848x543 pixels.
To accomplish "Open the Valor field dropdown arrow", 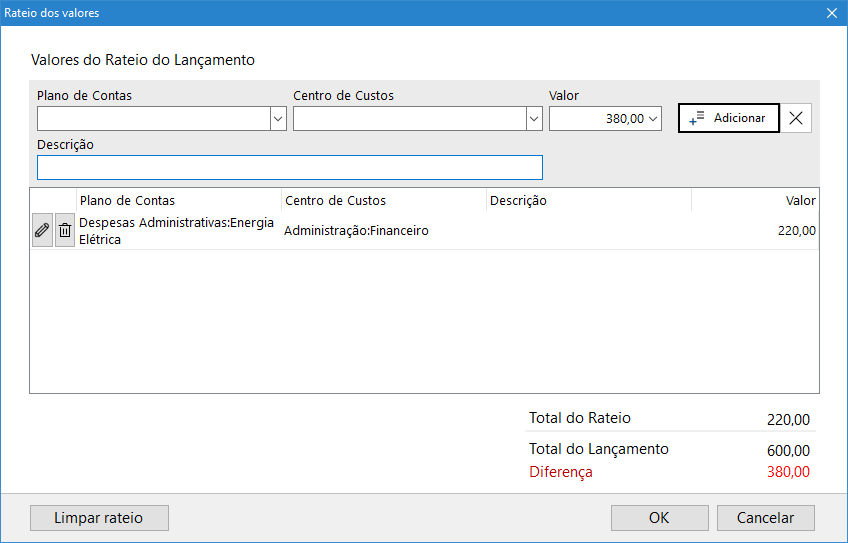I will click(x=654, y=118).
